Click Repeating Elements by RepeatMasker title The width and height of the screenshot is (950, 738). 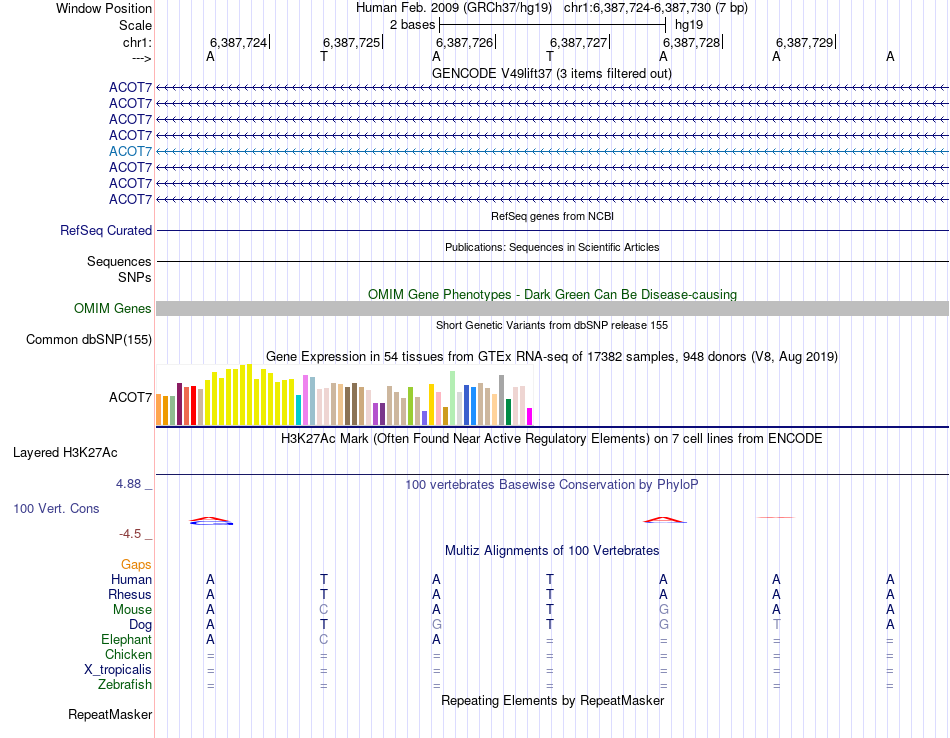coord(553,701)
